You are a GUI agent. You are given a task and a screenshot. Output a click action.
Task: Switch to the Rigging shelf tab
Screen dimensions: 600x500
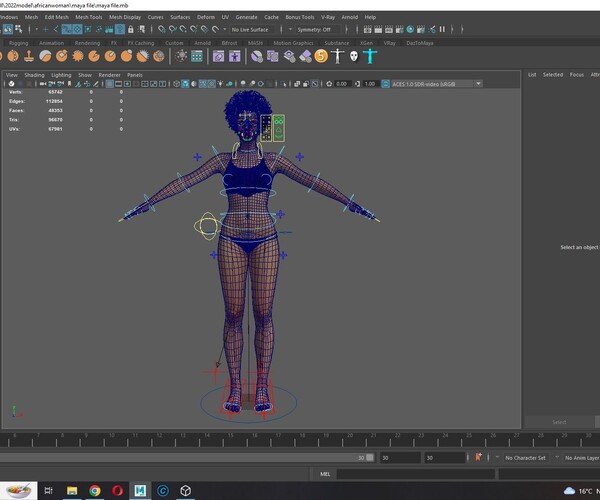click(18, 43)
